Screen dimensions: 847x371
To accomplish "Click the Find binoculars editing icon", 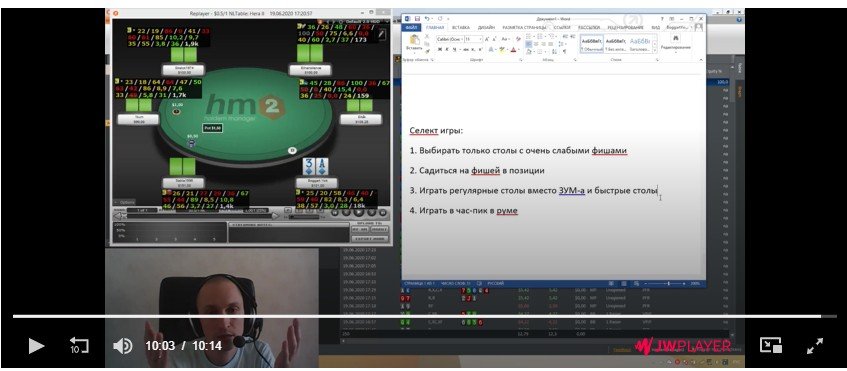I will pos(675,38).
